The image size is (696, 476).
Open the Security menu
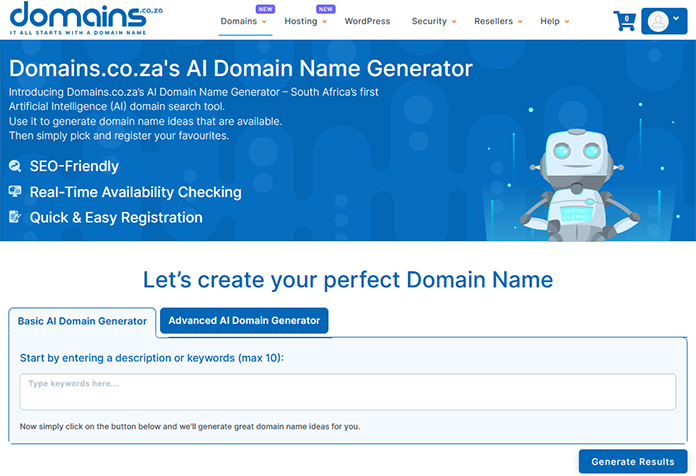(x=429, y=21)
